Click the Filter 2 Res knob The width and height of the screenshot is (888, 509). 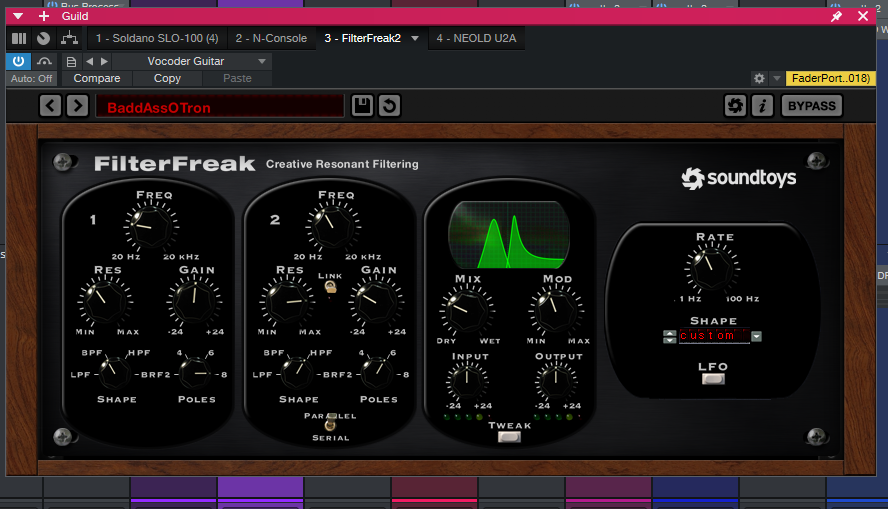coord(287,301)
